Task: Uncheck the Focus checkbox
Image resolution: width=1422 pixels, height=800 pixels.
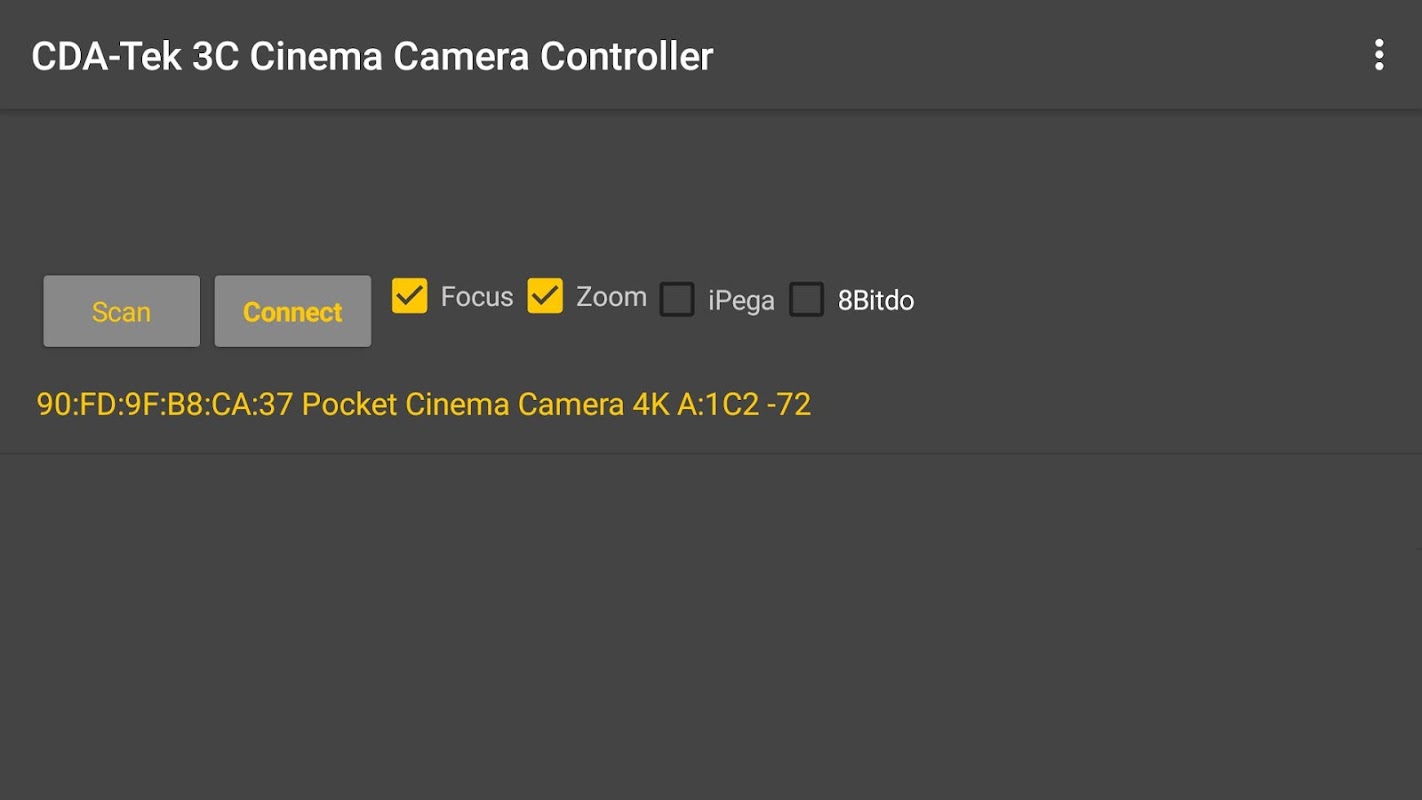Action: pos(410,296)
